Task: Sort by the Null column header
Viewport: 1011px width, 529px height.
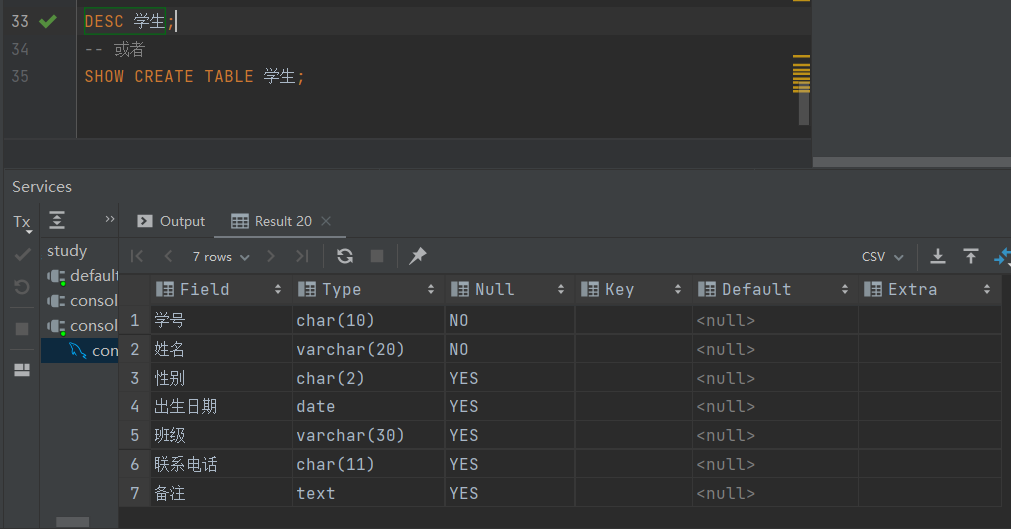Action: pyautogui.click(x=509, y=290)
